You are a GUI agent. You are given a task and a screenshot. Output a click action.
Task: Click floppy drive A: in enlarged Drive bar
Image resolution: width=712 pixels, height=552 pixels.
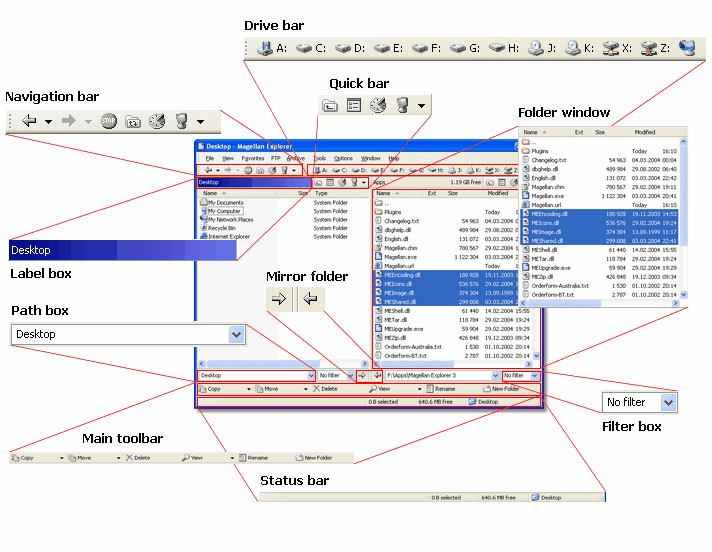coord(272,48)
